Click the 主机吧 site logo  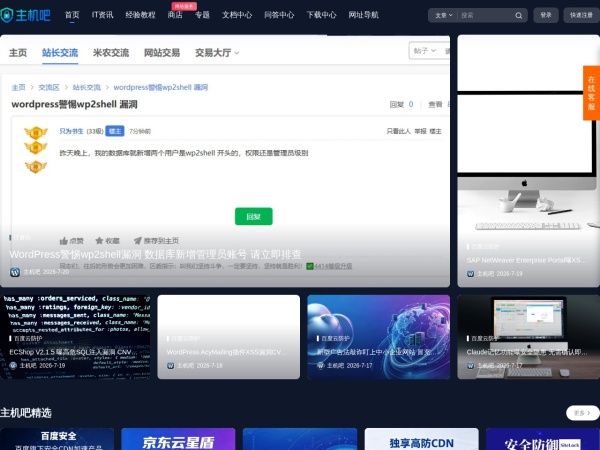tap(25, 15)
